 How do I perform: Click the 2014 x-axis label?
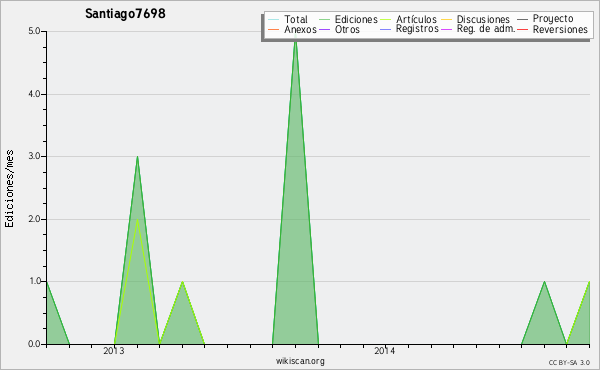coord(385,350)
